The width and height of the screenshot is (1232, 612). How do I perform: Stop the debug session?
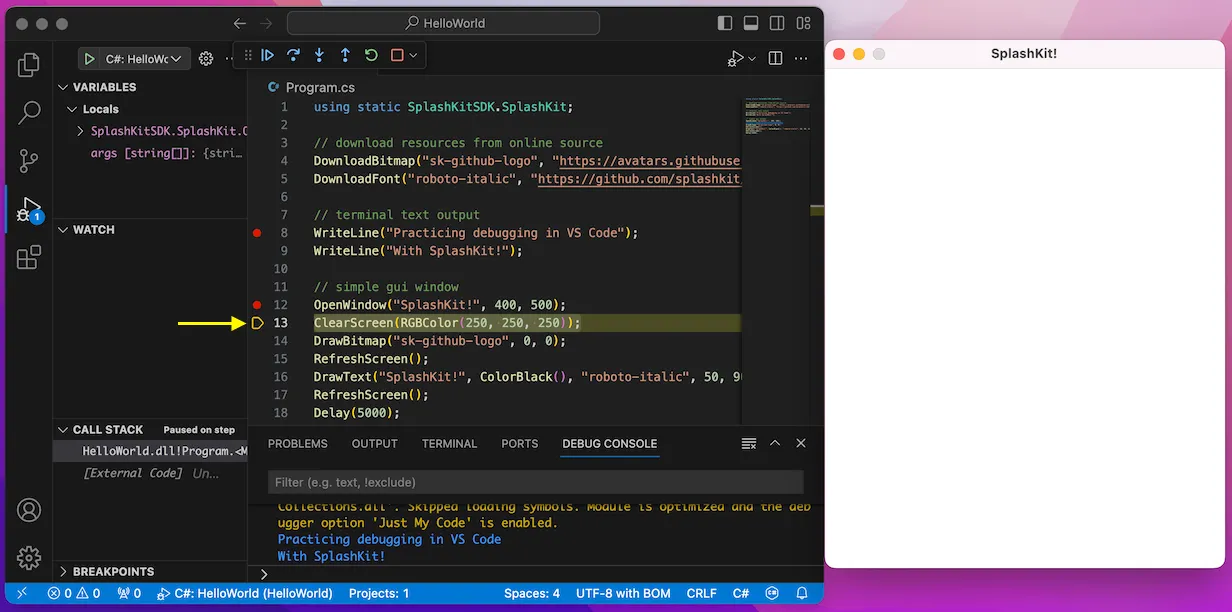point(397,56)
